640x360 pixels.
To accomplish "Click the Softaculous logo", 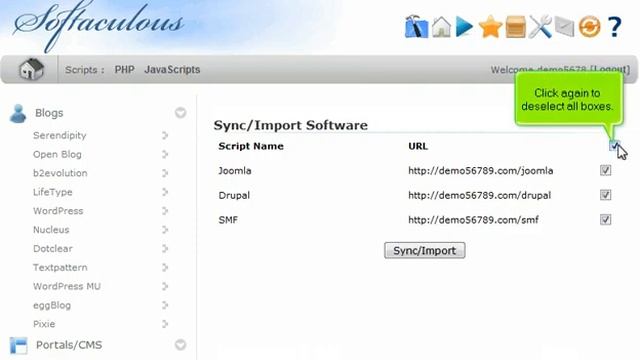I will 98,24.
